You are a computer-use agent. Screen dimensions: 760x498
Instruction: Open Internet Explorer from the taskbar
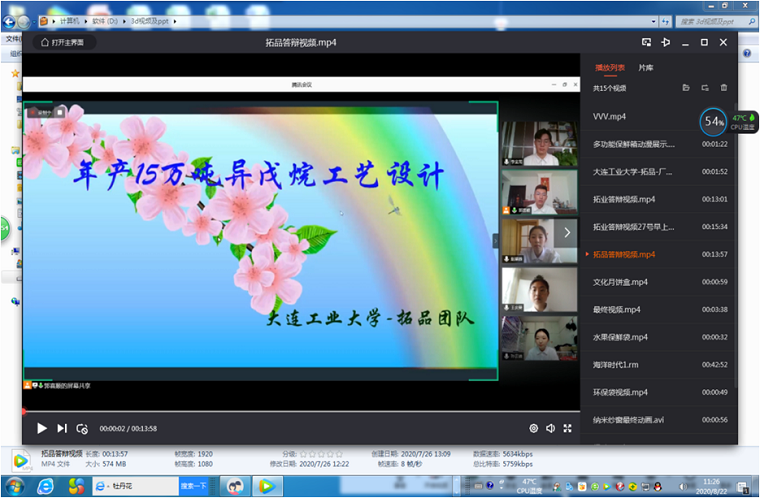coord(46,486)
